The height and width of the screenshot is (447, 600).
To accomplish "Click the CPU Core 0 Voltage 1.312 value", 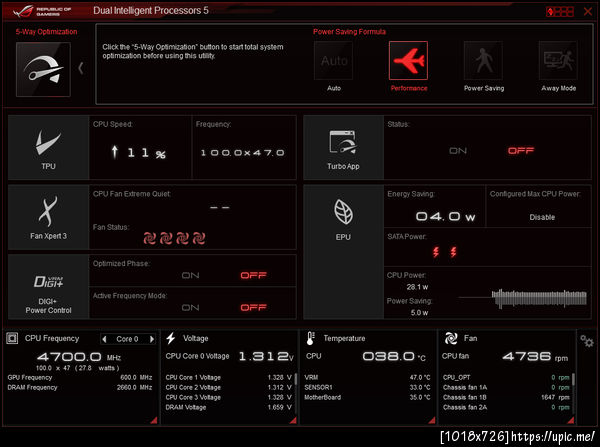I will tap(266, 356).
